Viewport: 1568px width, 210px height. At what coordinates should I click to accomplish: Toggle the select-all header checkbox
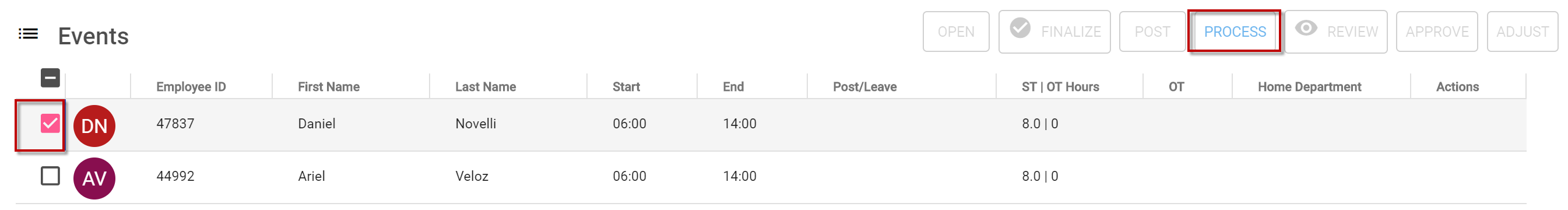[x=51, y=78]
